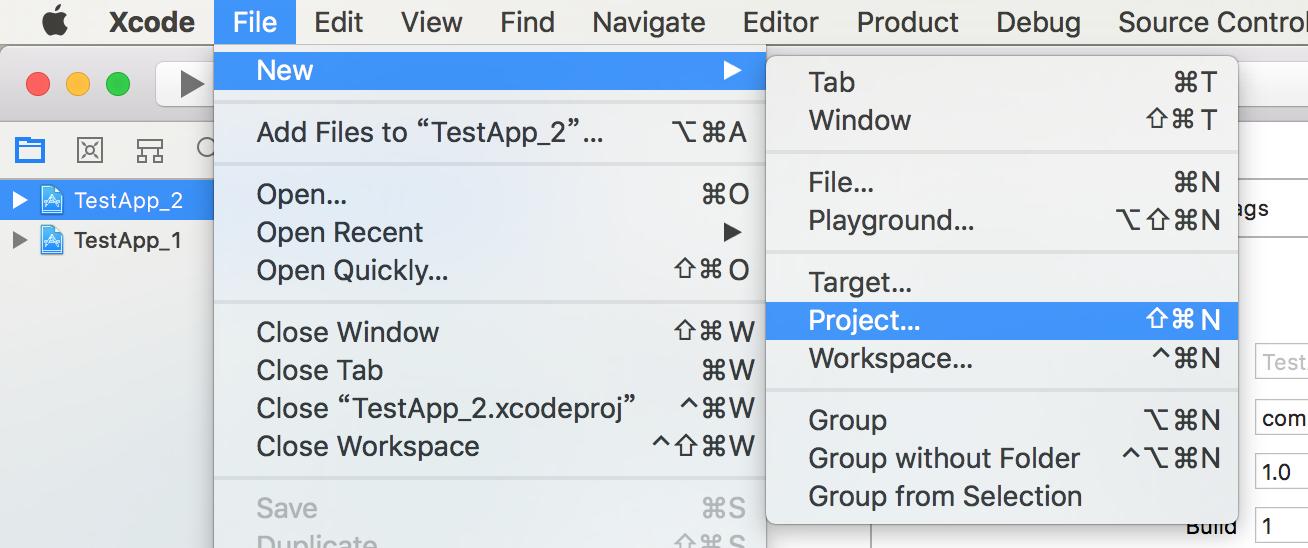Viewport: 1308px width, 548px height.
Task: Choose New Workspace…
Action: pyautogui.click(x=1002, y=358)
